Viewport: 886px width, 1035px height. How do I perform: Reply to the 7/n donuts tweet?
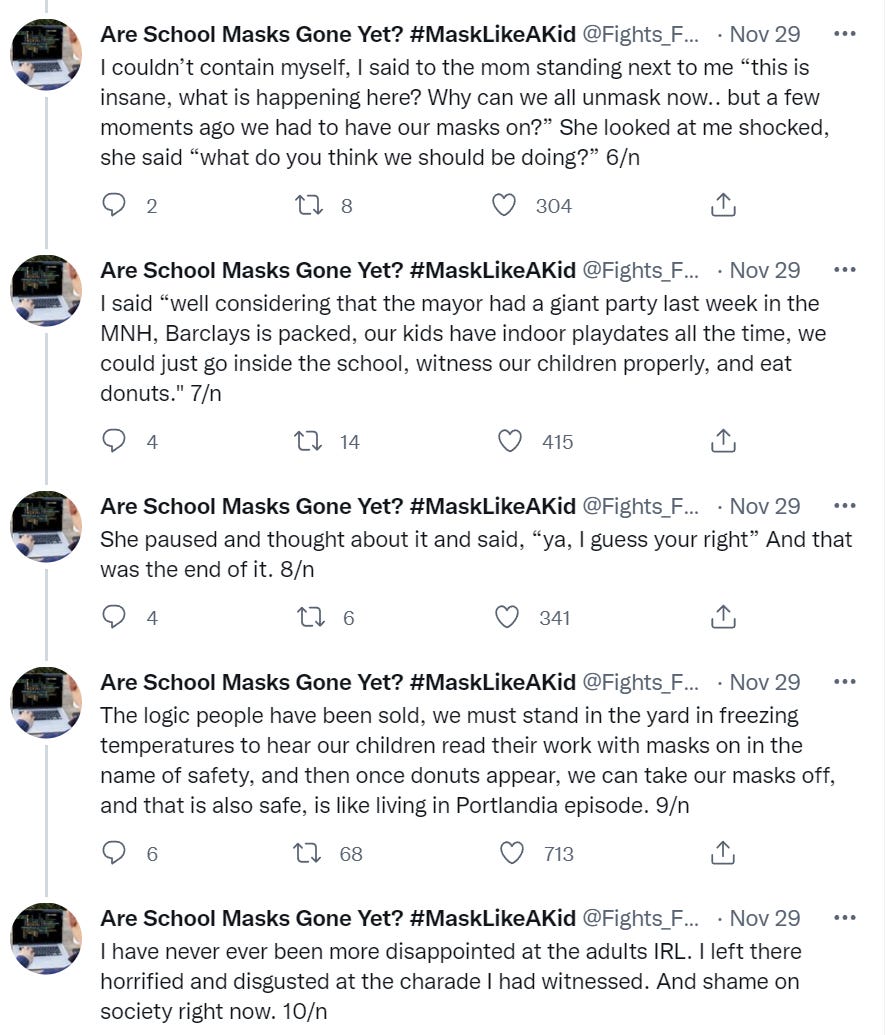coord(115,441)
